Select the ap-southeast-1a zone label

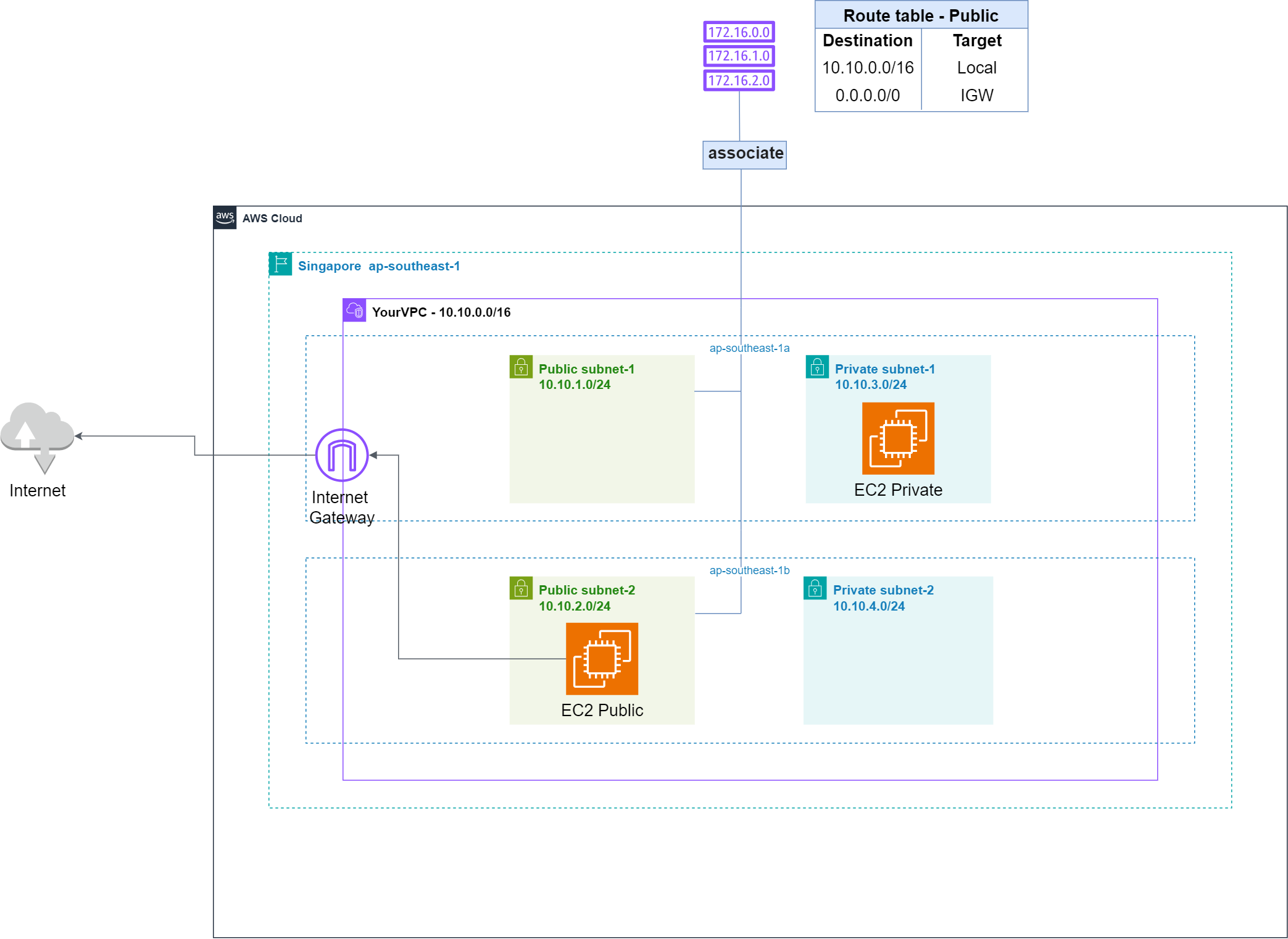(749, 348)
